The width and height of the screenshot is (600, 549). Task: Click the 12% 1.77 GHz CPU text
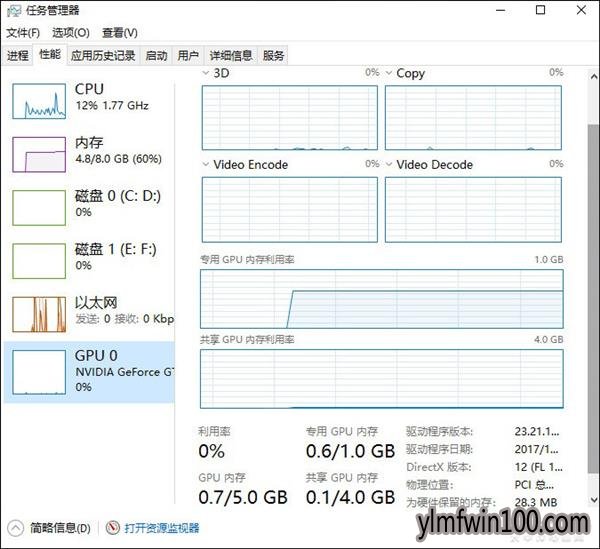[x=112, y=106]
